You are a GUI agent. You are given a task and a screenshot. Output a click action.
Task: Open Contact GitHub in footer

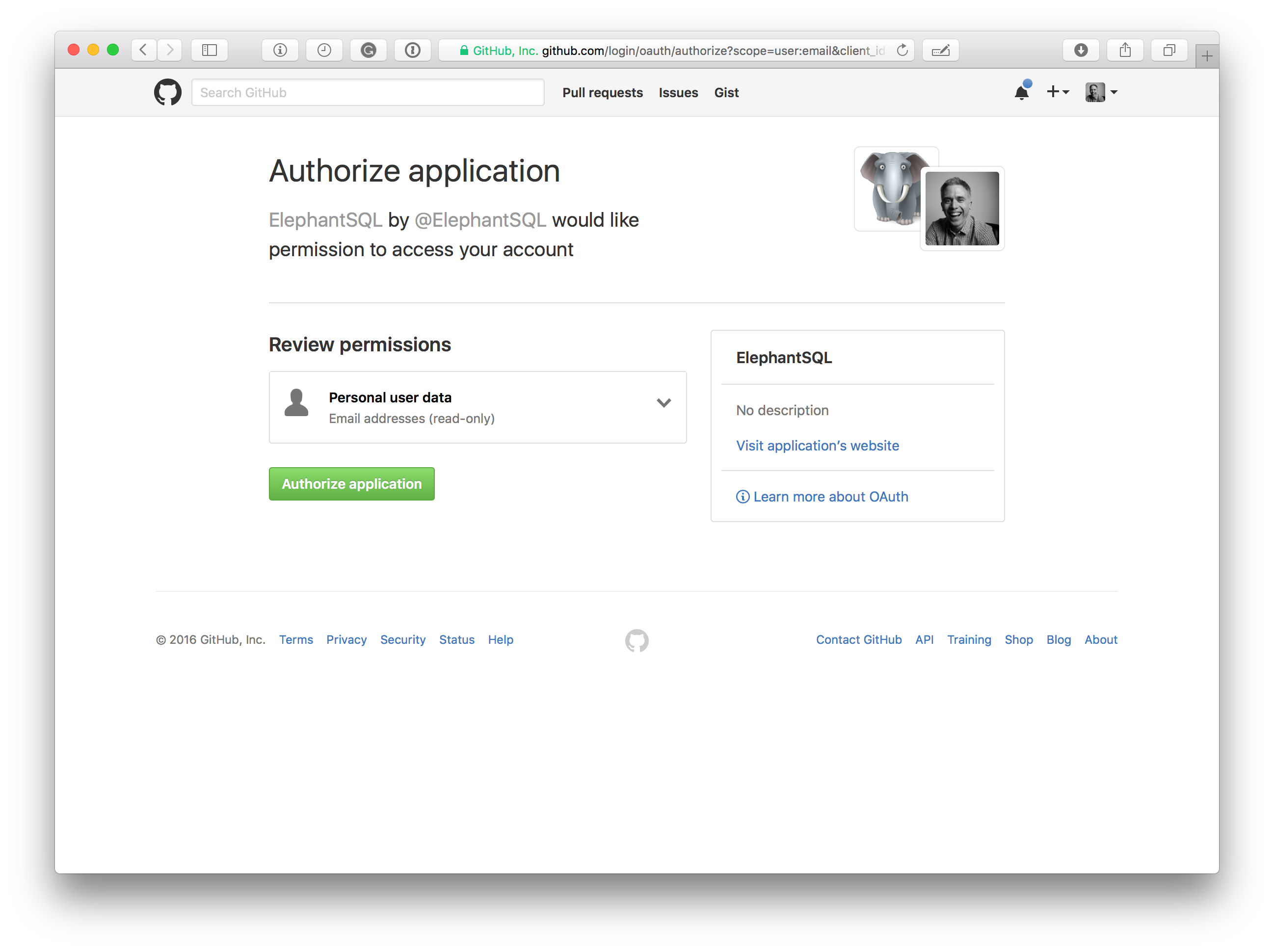(x=859, y=640)
